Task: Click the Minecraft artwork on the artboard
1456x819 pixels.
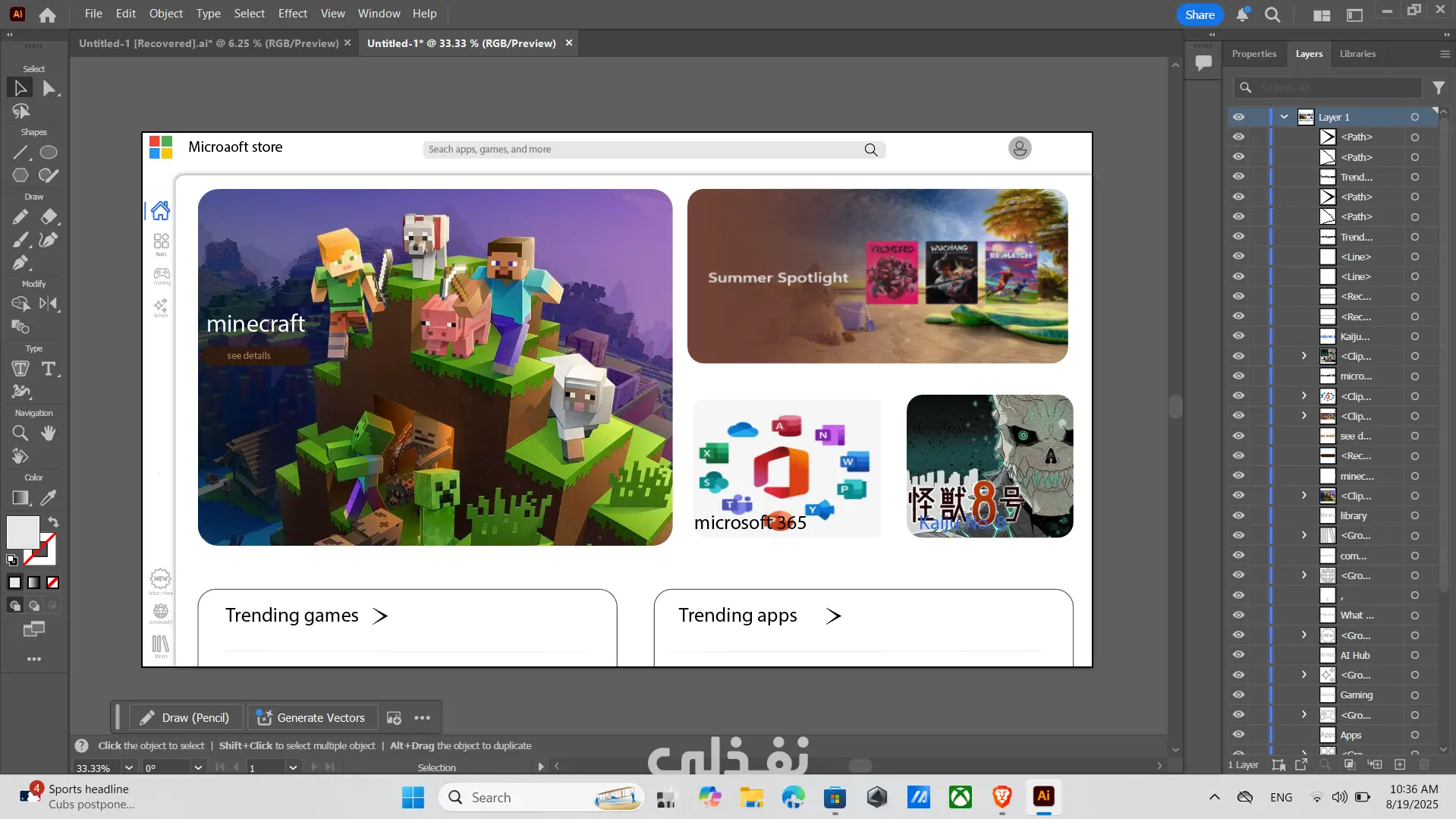Action: (435, 367)
